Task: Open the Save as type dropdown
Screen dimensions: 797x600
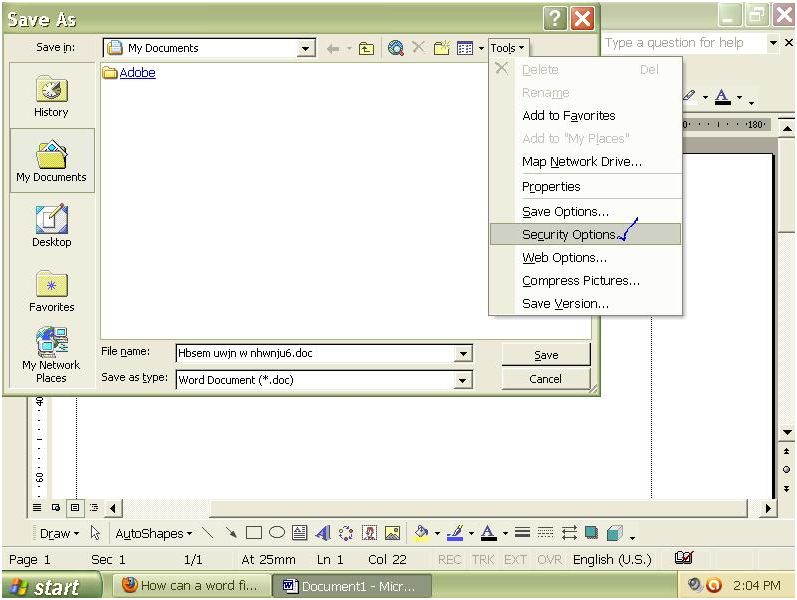Action: [462, 380]
